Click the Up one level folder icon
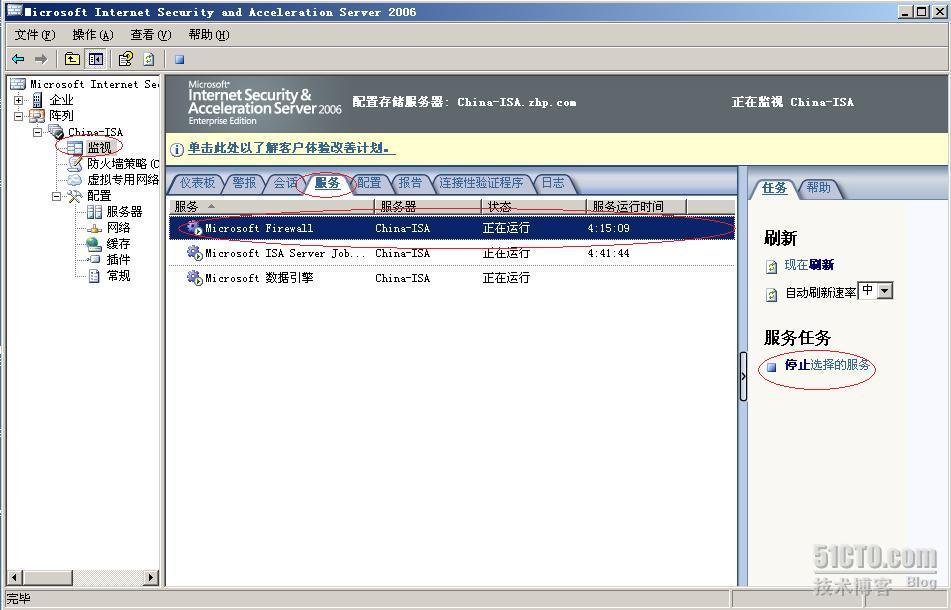This screenshot has height=610, width=951. click(x=72, y=59)
